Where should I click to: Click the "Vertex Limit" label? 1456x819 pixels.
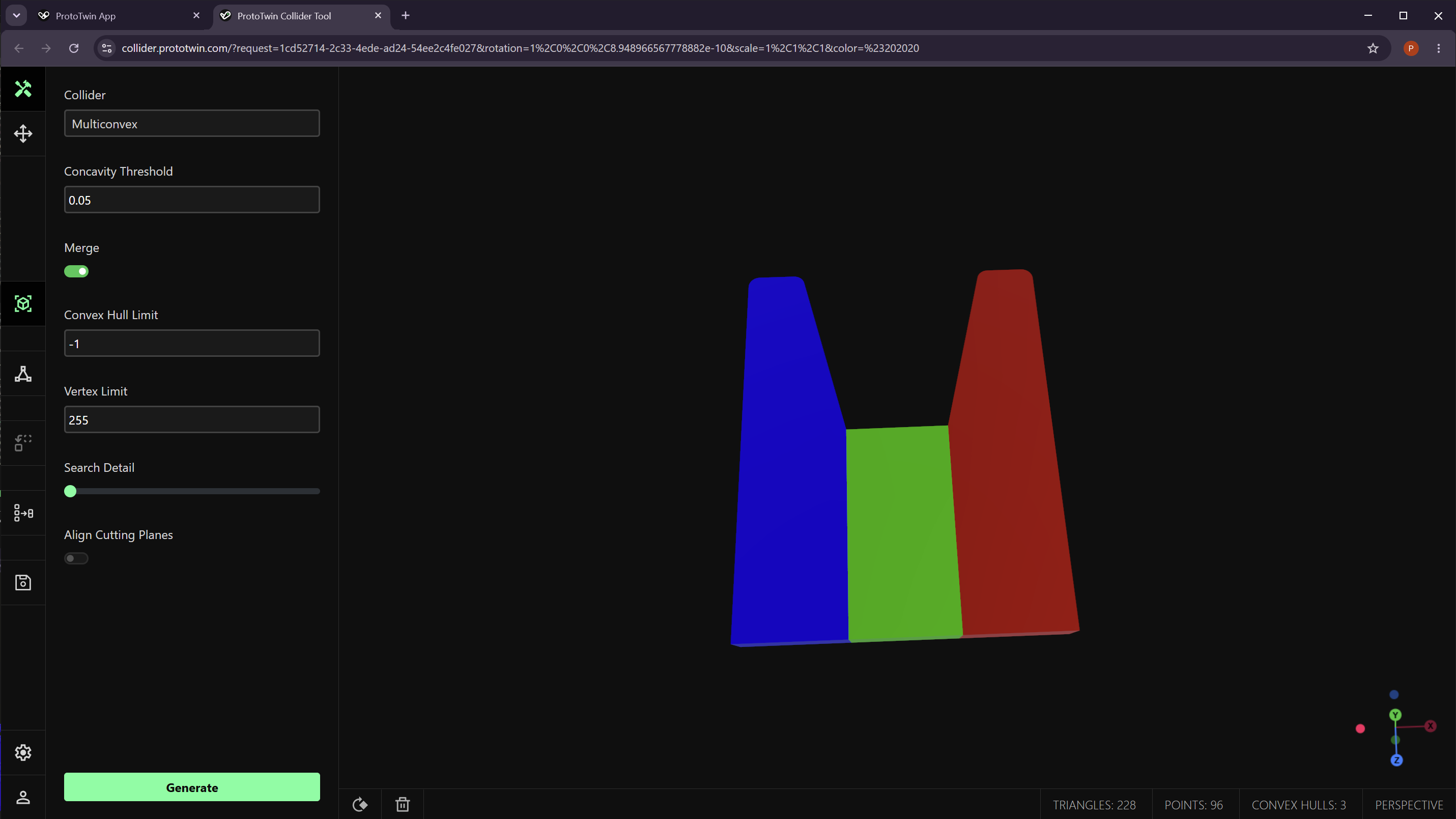(x=96, y=391)
